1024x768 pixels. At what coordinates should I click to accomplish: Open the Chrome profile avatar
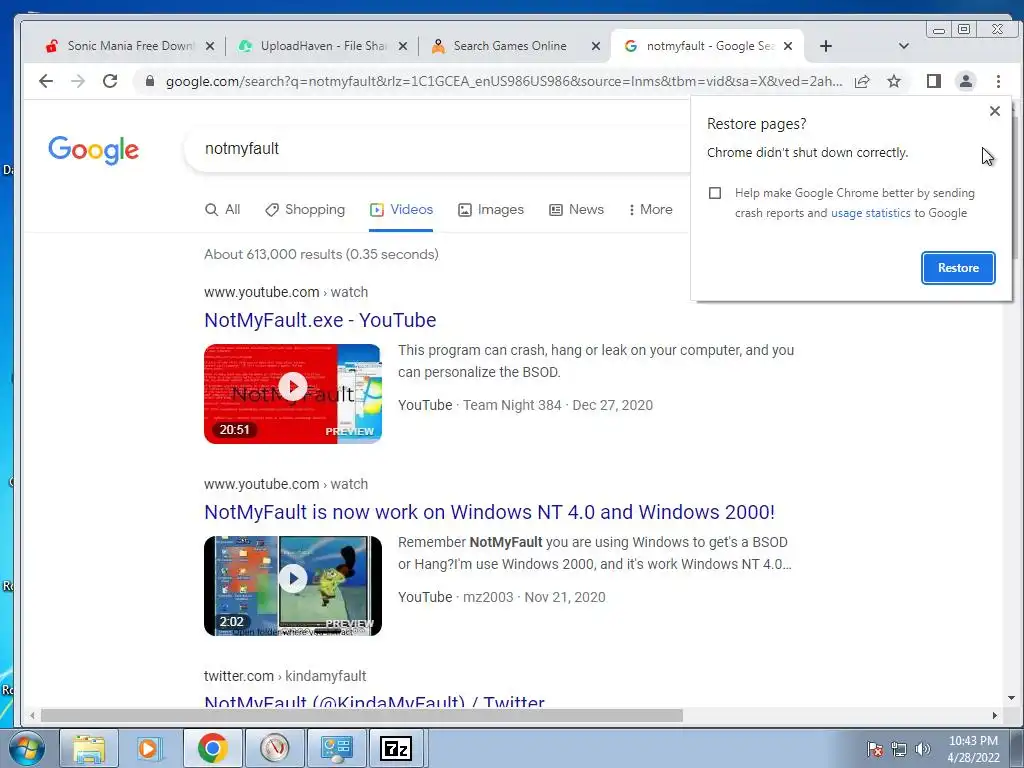coord(965,81)
